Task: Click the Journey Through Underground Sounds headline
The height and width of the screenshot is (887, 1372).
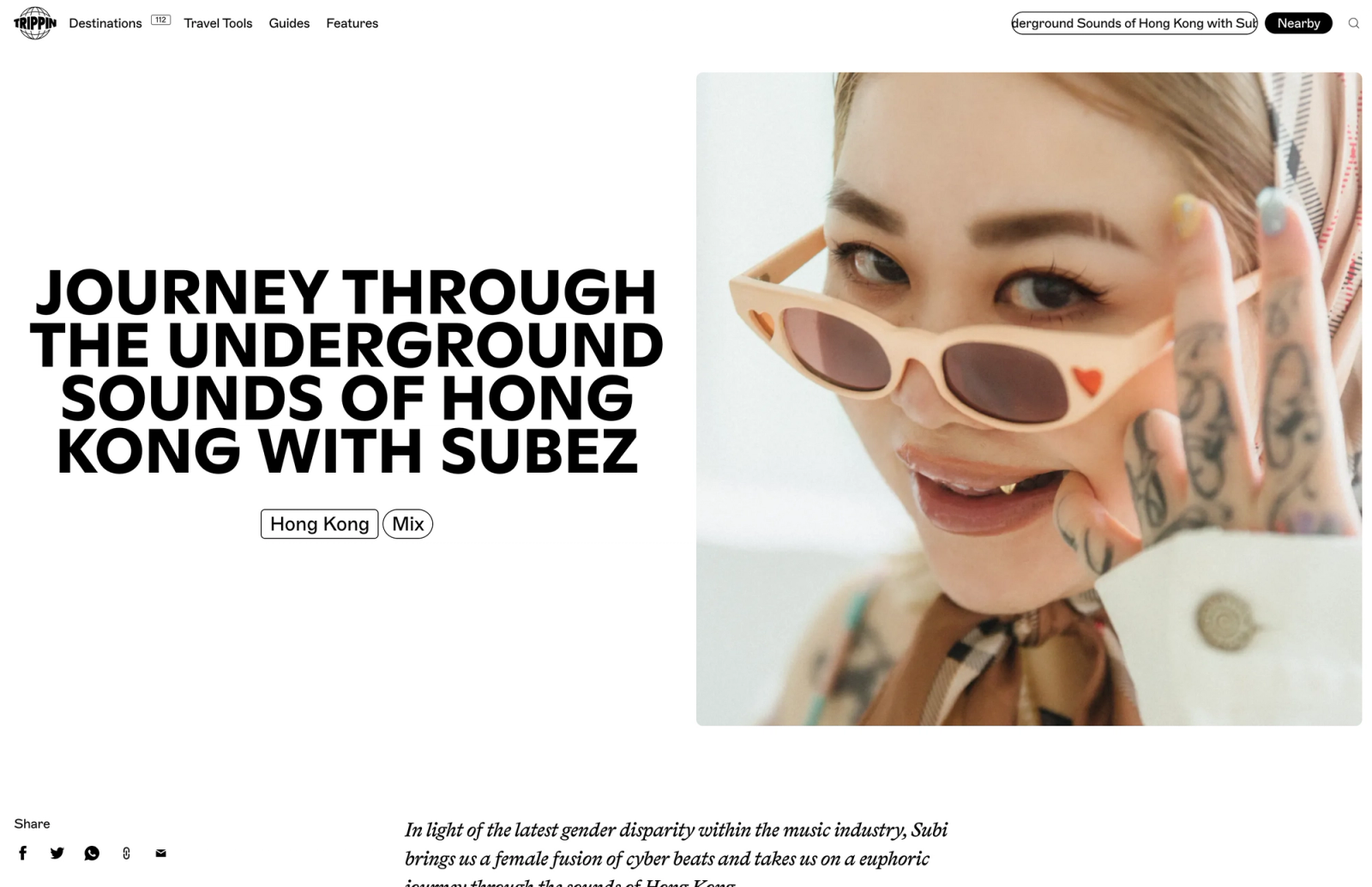Action: click(346, 371)
